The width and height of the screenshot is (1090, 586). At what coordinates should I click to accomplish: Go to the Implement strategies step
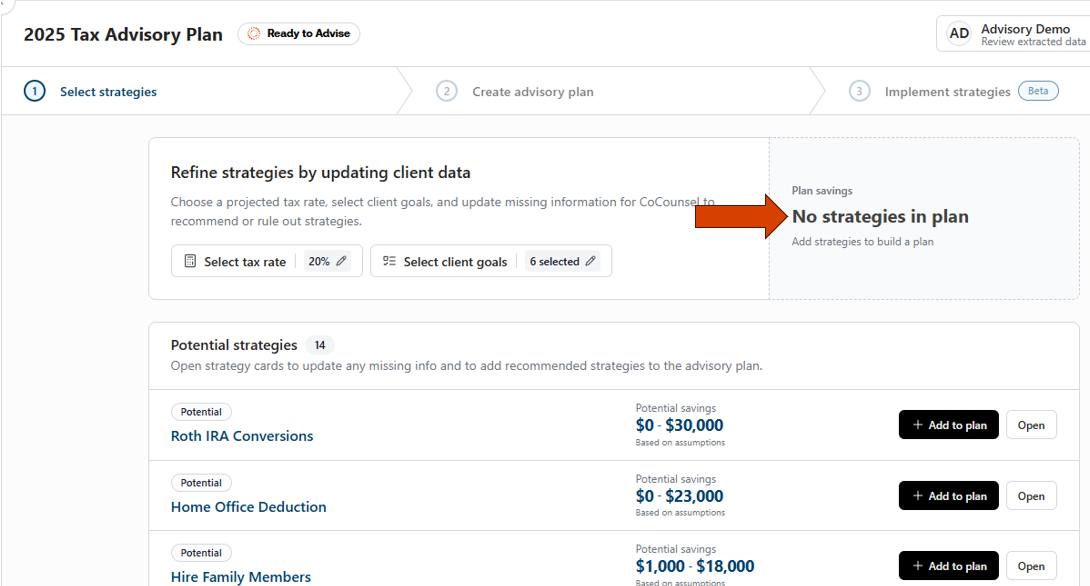(x=947, y=92)
